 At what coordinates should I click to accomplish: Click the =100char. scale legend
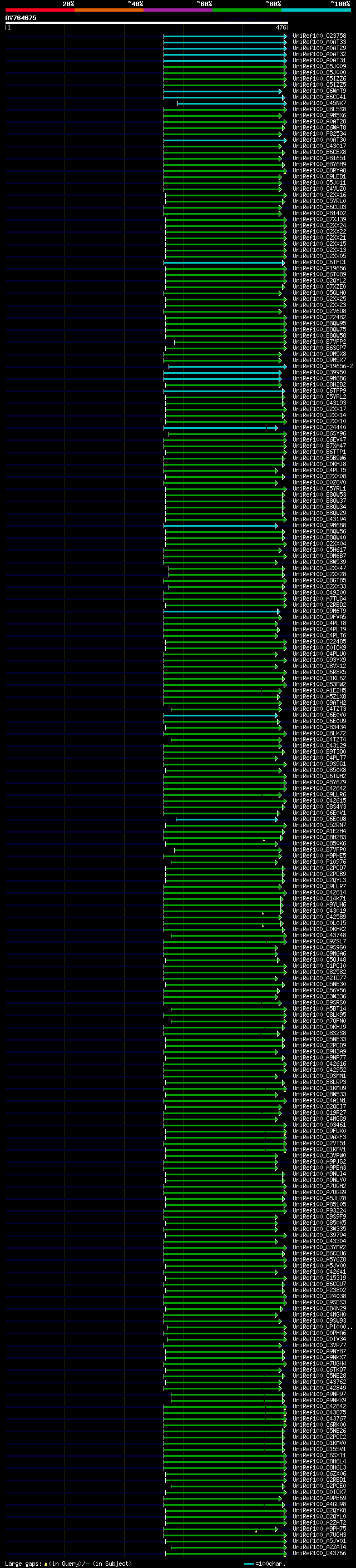click(265, 1563)
